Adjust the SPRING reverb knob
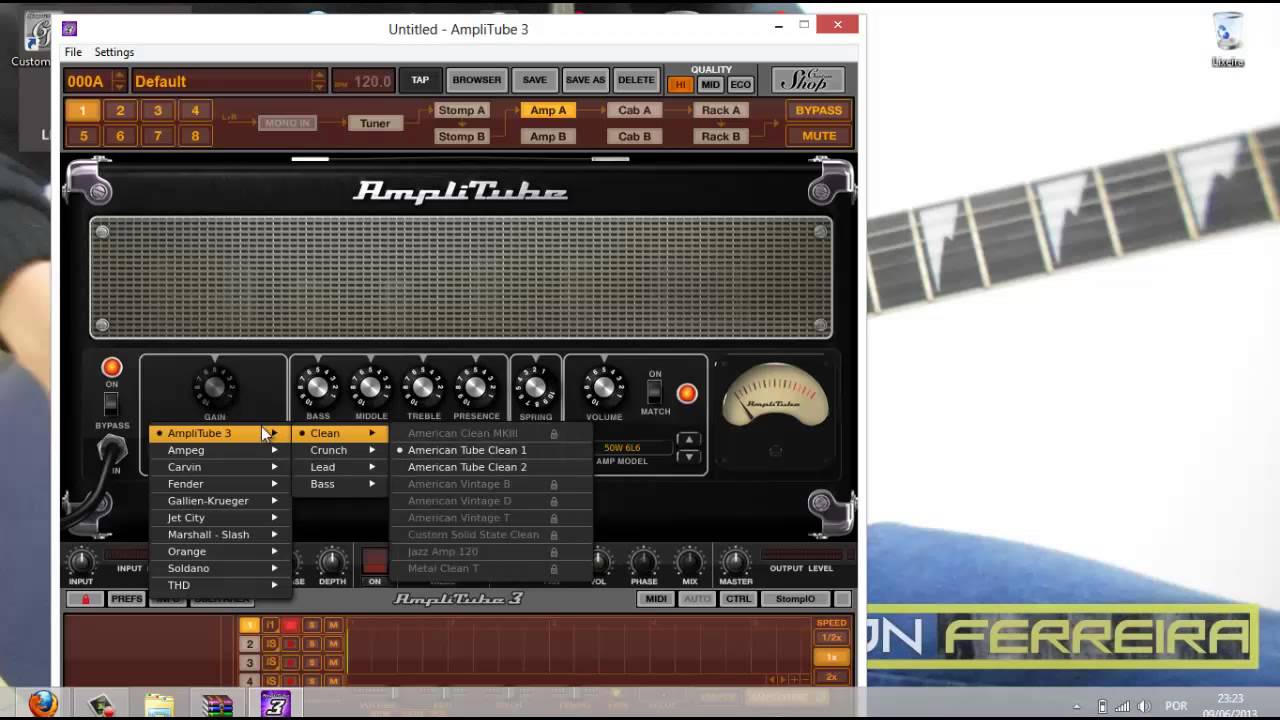The width and height of the screenshot is (1280, 720). click(536, 387)
